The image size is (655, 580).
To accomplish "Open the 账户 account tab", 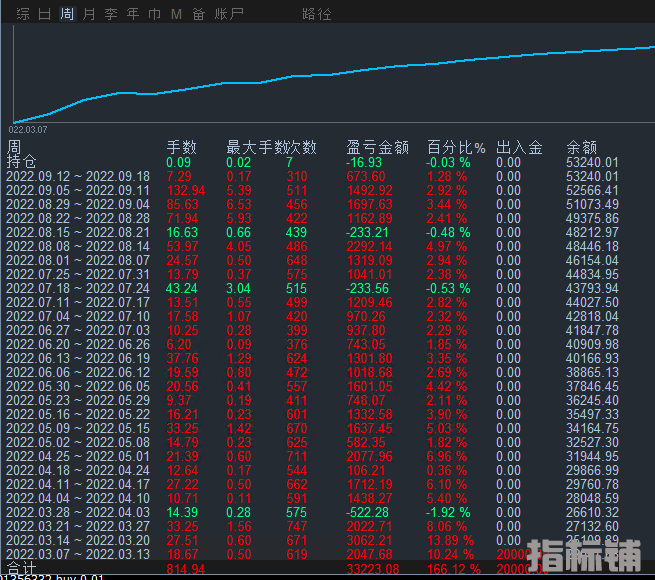I will point(230,14).
